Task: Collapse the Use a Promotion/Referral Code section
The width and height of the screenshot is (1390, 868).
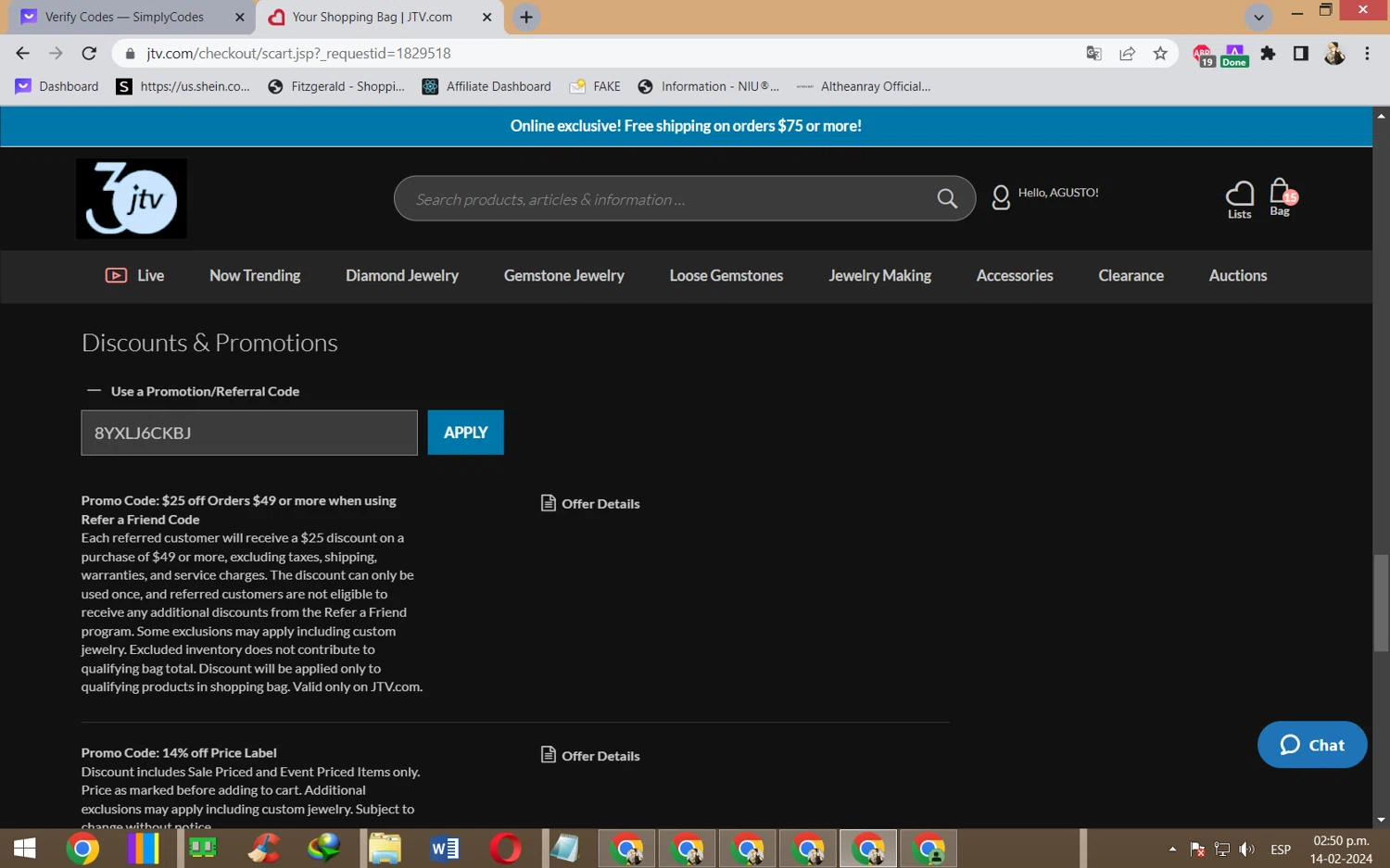Action: (94, 391)
